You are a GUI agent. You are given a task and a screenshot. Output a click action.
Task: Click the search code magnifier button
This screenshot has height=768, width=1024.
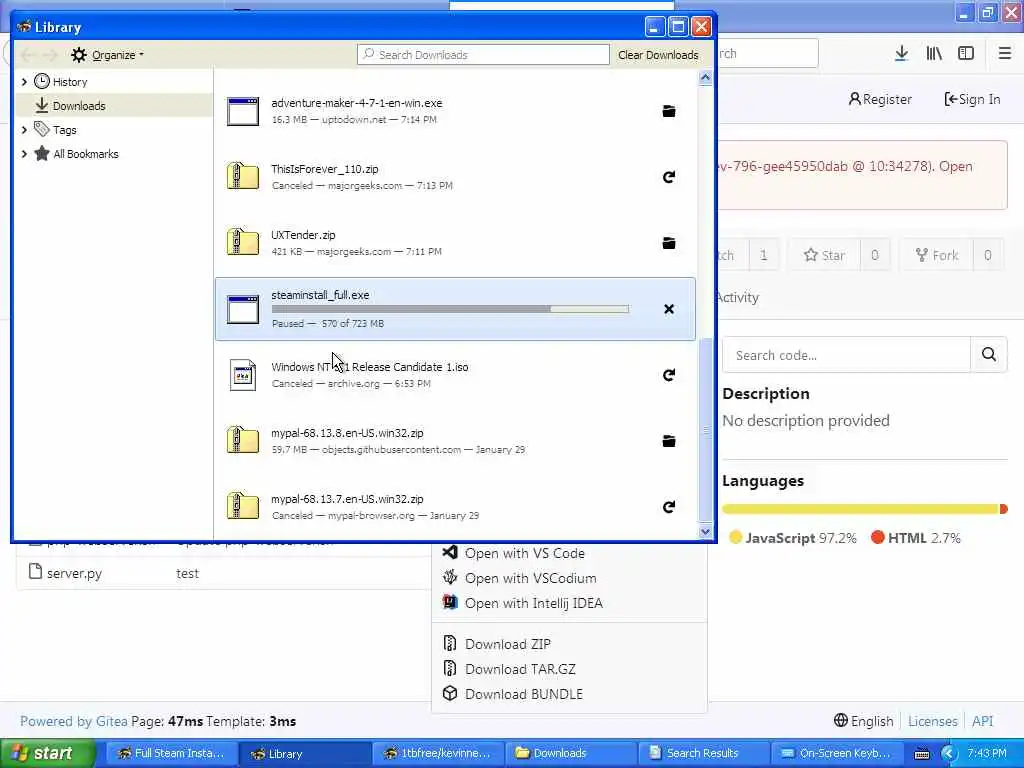tap(989, 355)
